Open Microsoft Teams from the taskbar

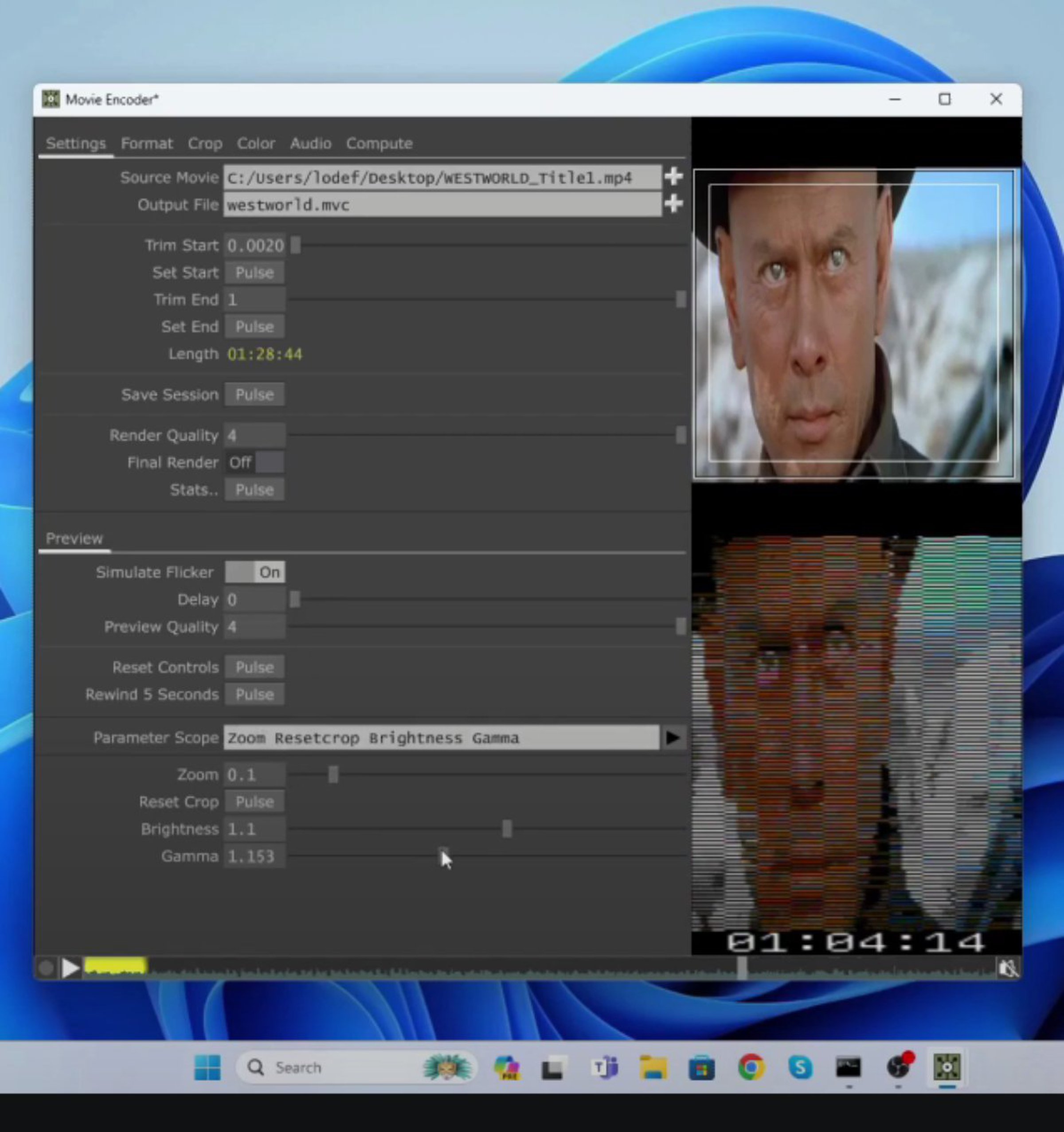coord(605,1067)
